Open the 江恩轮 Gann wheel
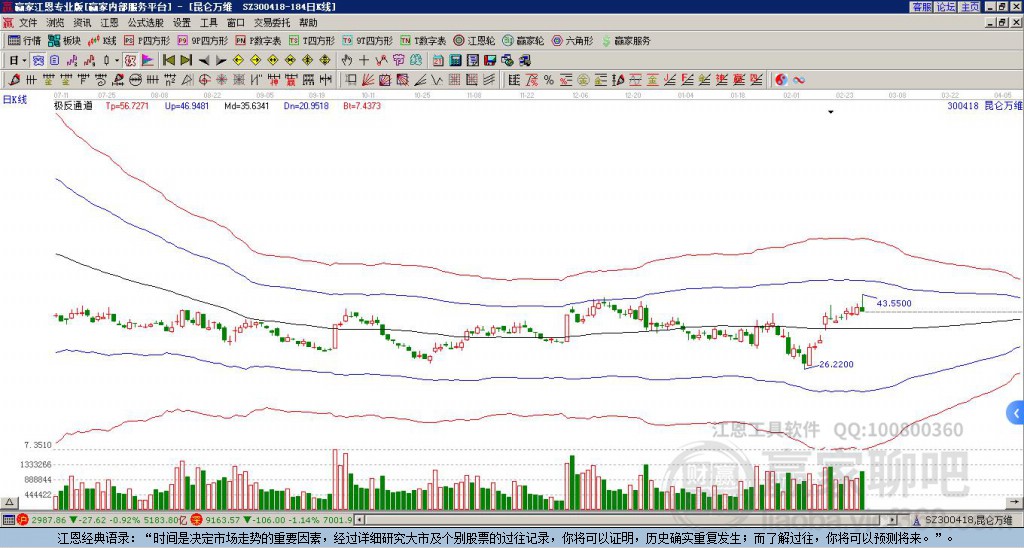1024x548 pixels. click(474, 40)
